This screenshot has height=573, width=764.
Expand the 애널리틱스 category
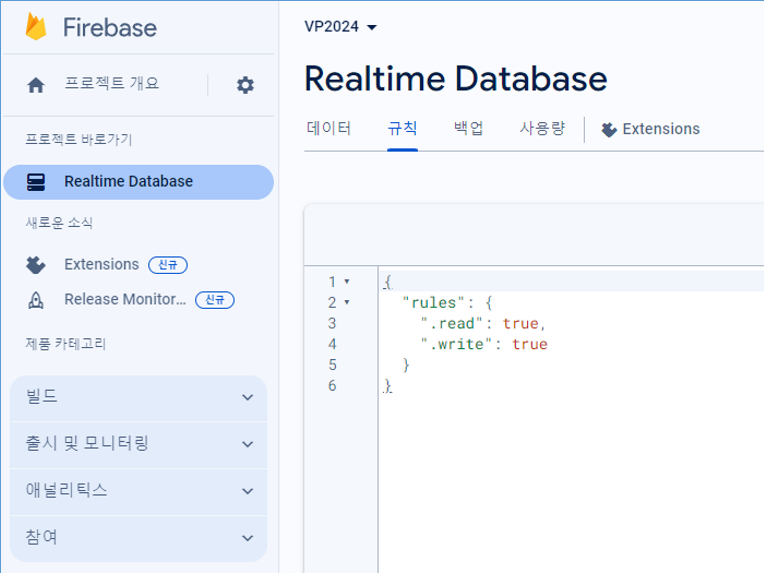(x=138, y=491)
